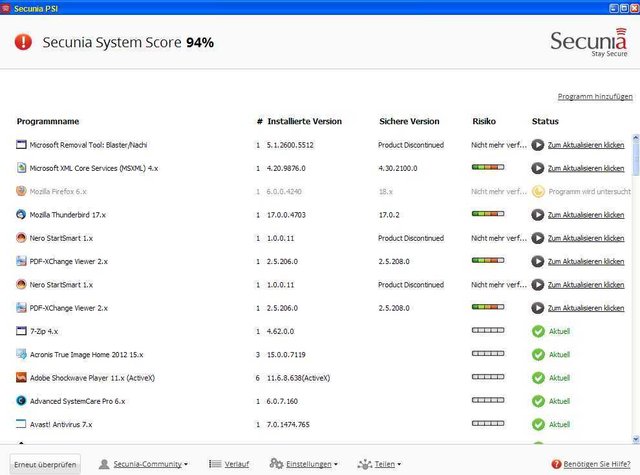Click the update play icon for Mozilla Thunderbird

(538, 215)
